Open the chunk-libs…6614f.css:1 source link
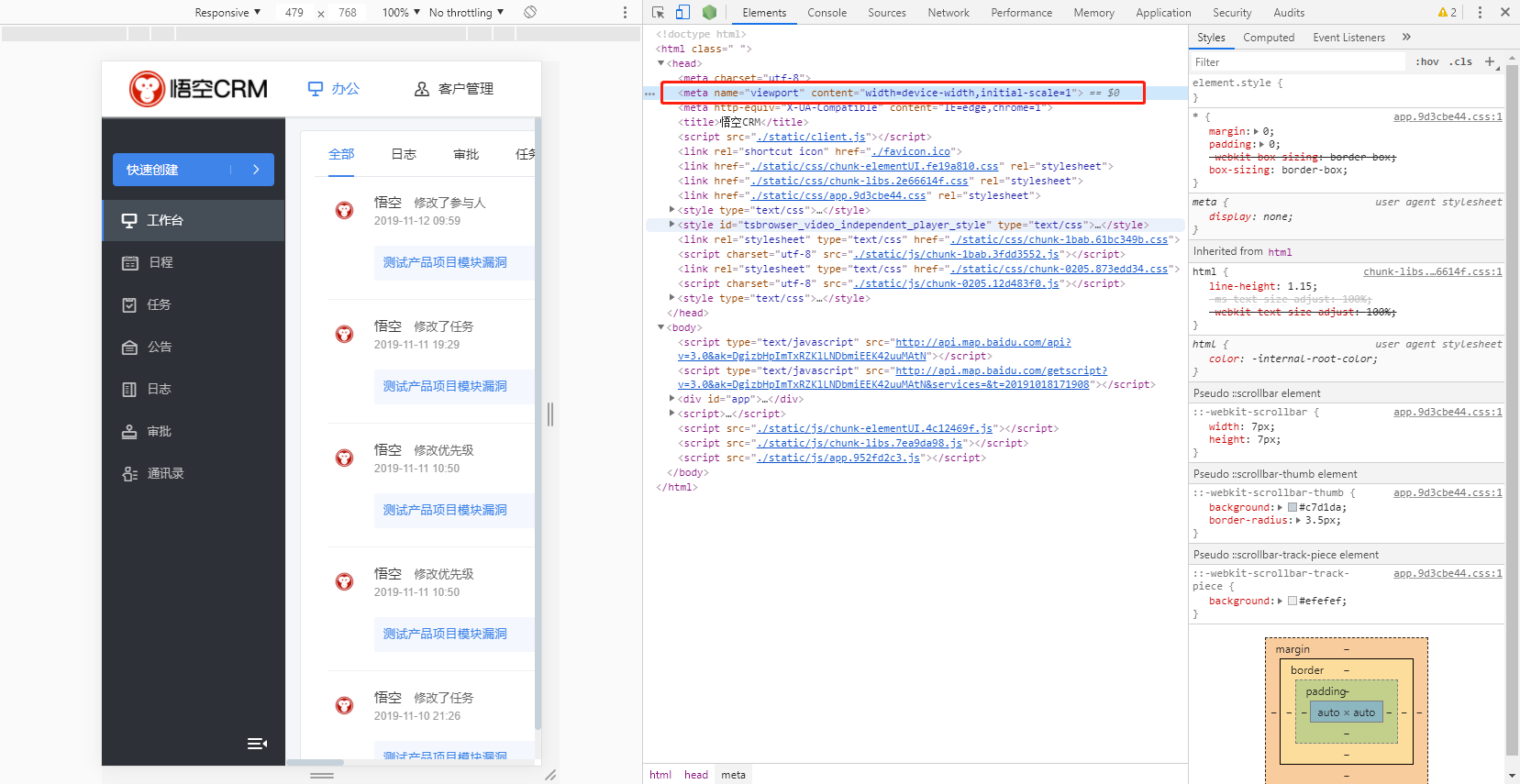This screenshot has width=1520, height=784. click(1433, 272)
